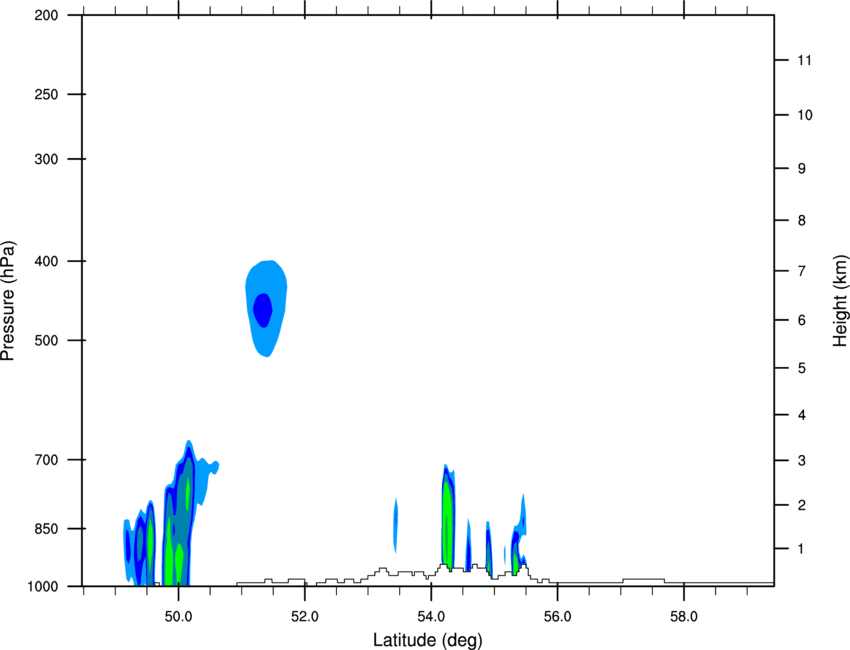Select the 500 pressure tick label
Image resolution: width=850 pixels, height=650 pixels.
tap(46, 340)
